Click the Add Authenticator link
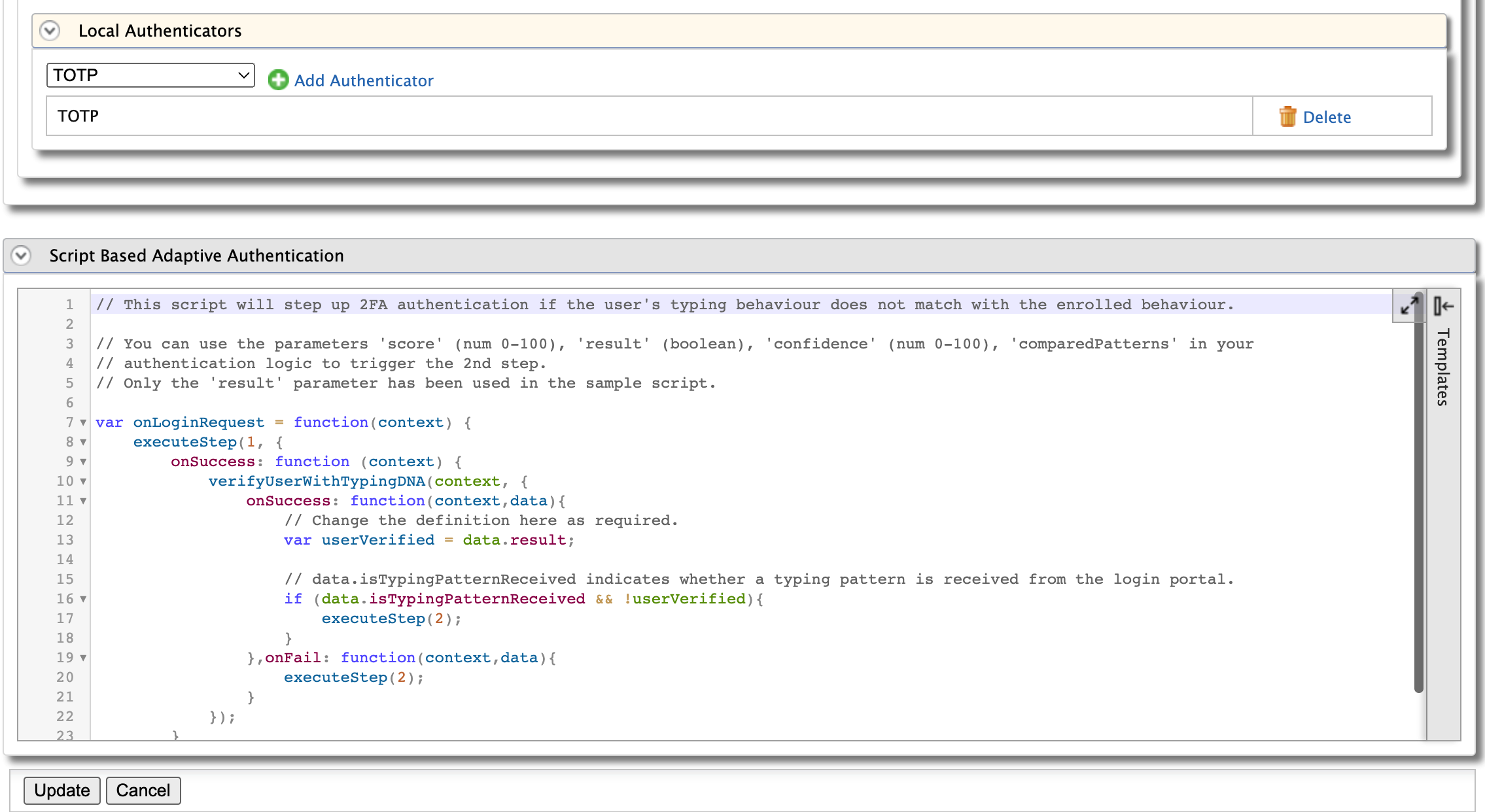Image resolution: width=1485 pixels, height=812 pixels. pyautogui.click(x=364, y=80)
